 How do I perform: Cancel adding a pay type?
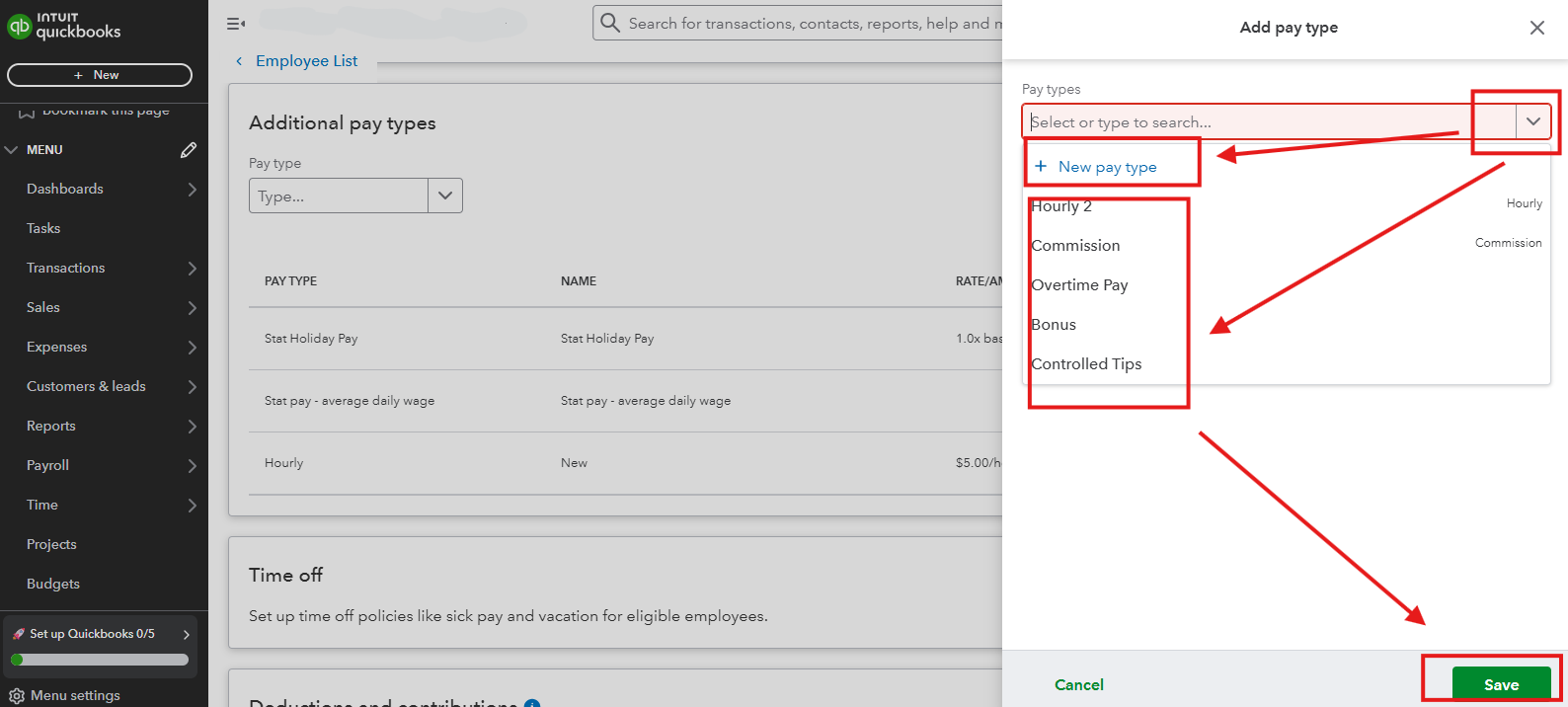pos(1079,684)
